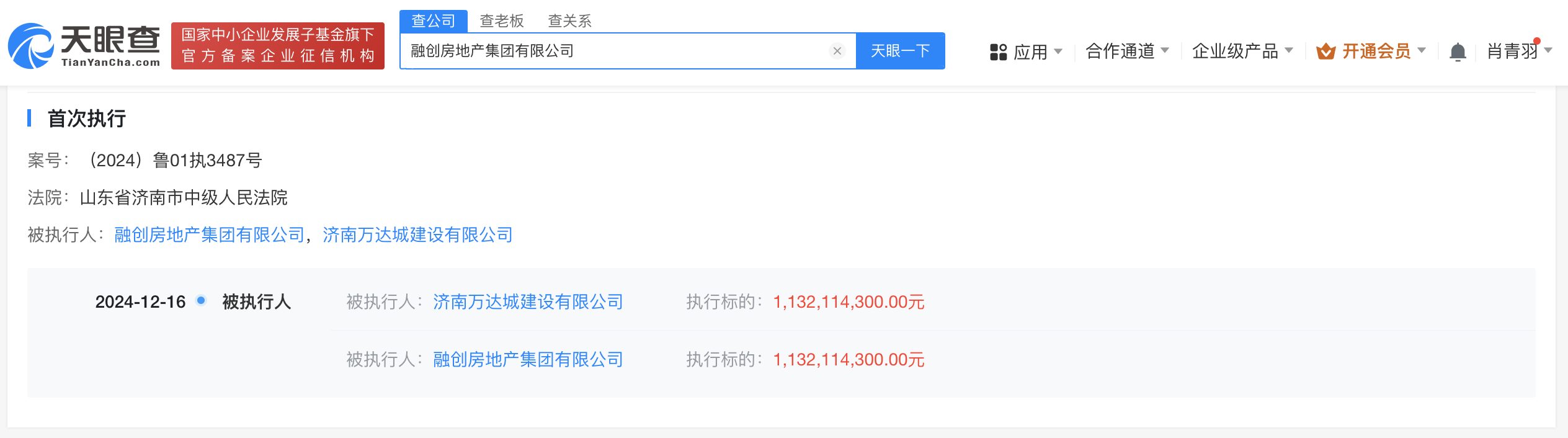This screenshot has height=438, width=1568.
Task: Clear the search box with the X icon
Action: (x=837, y=51)
